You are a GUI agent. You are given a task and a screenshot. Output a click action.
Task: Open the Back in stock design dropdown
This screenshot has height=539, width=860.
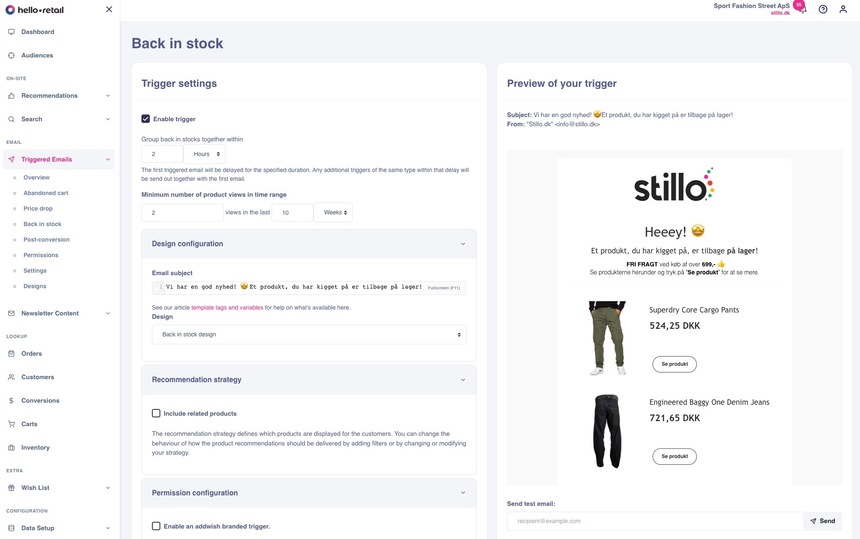coord(308,334)
